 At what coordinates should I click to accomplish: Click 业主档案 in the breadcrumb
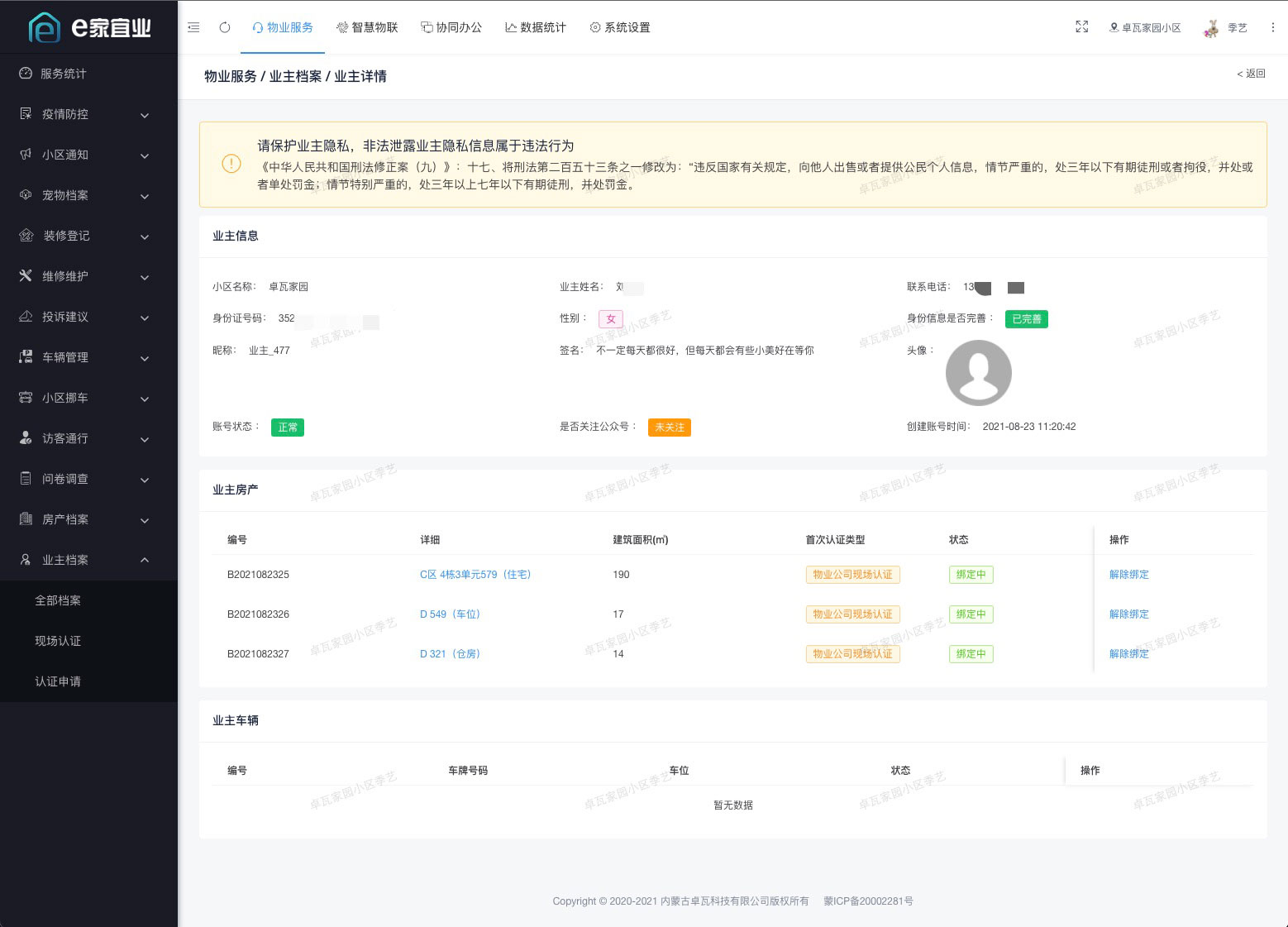tap(297, 76)
